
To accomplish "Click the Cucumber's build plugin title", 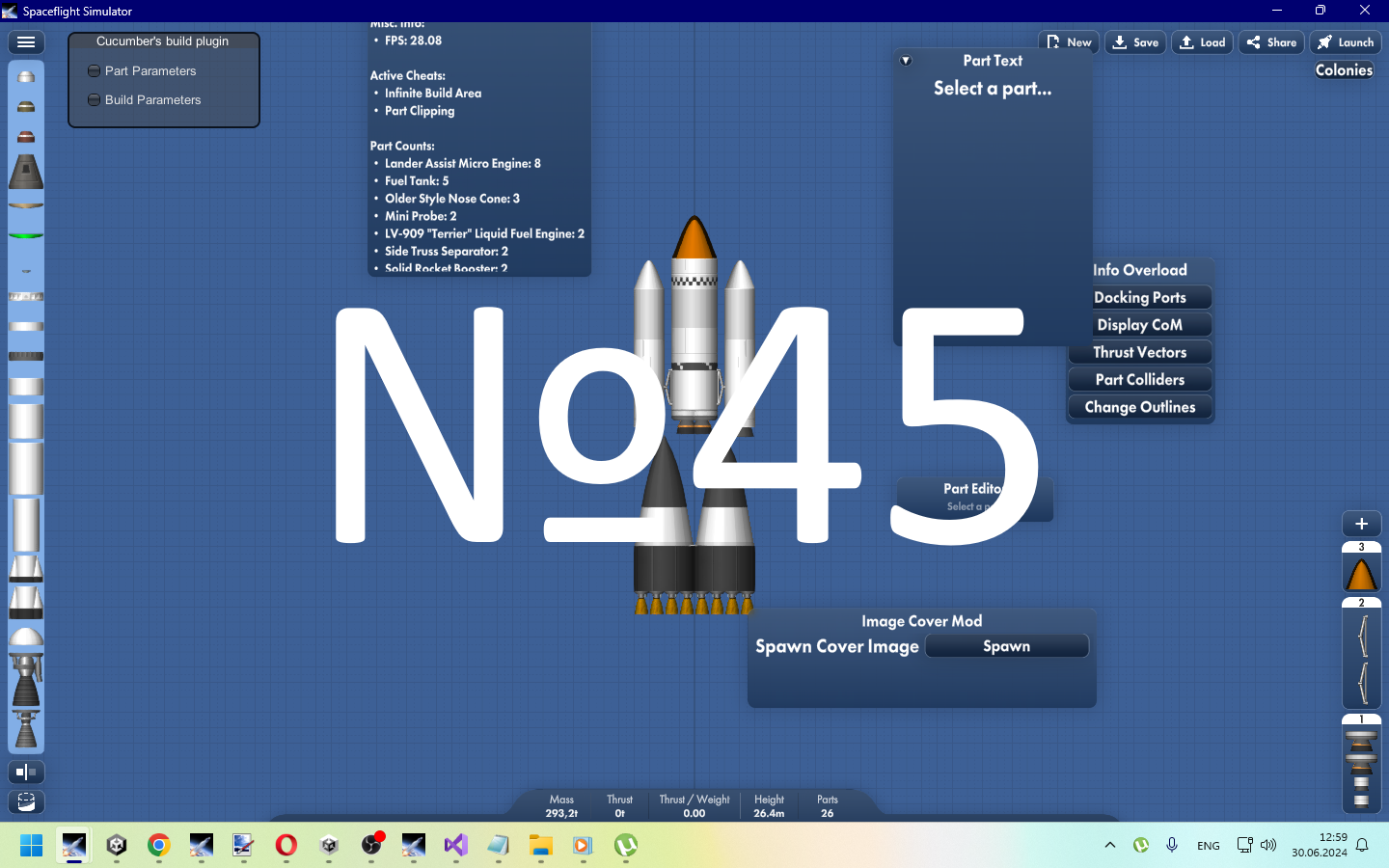I will click(x=163, y=41).
